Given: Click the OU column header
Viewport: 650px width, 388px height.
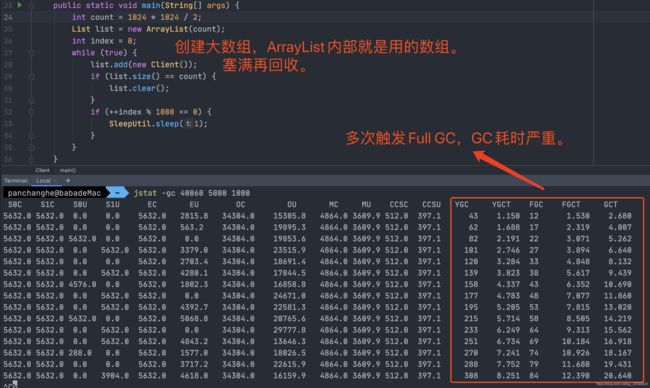Looking at the screenshot, I should click(291, 204).
